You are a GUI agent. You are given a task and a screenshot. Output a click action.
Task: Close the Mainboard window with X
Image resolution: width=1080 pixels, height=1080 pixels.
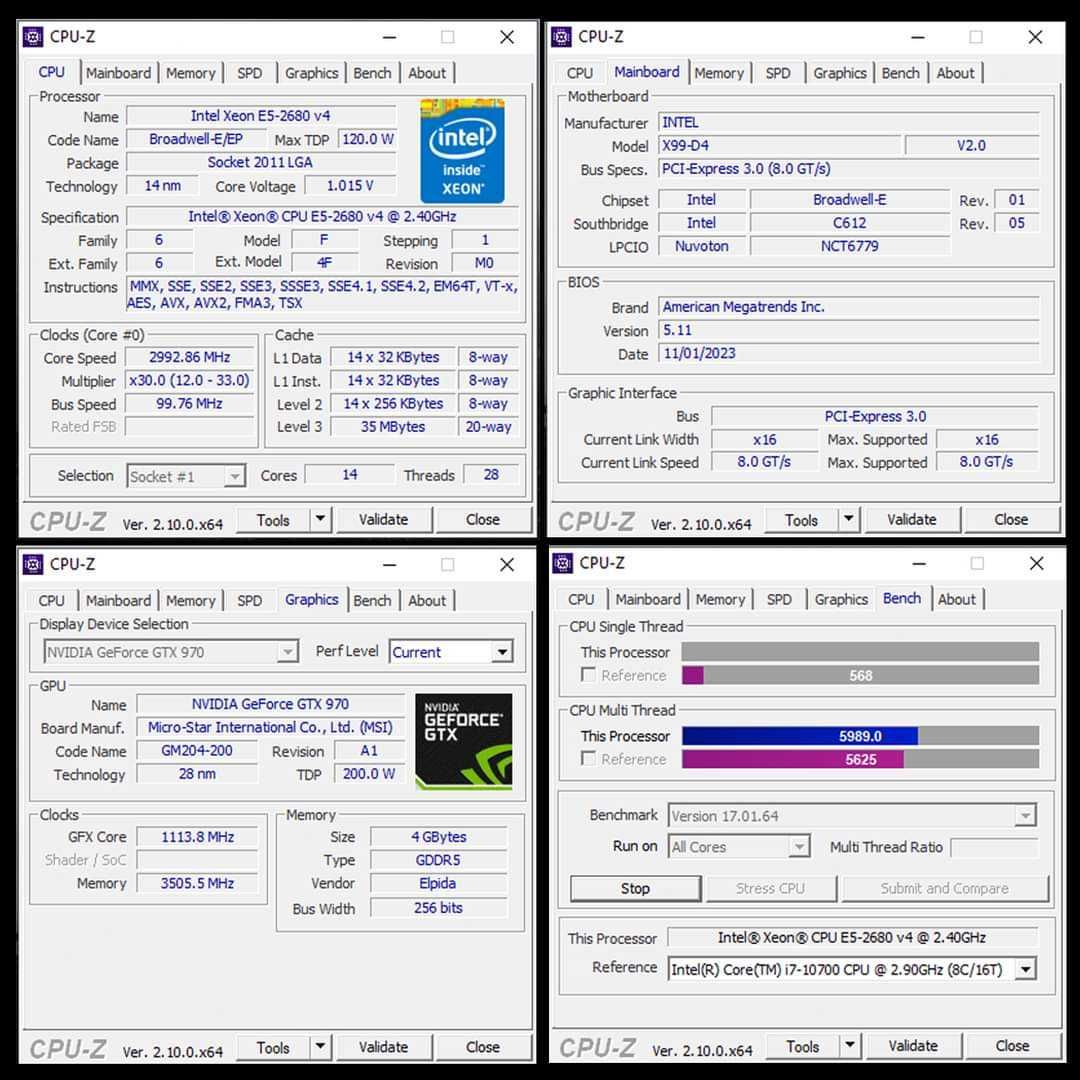coord(1035,37)
